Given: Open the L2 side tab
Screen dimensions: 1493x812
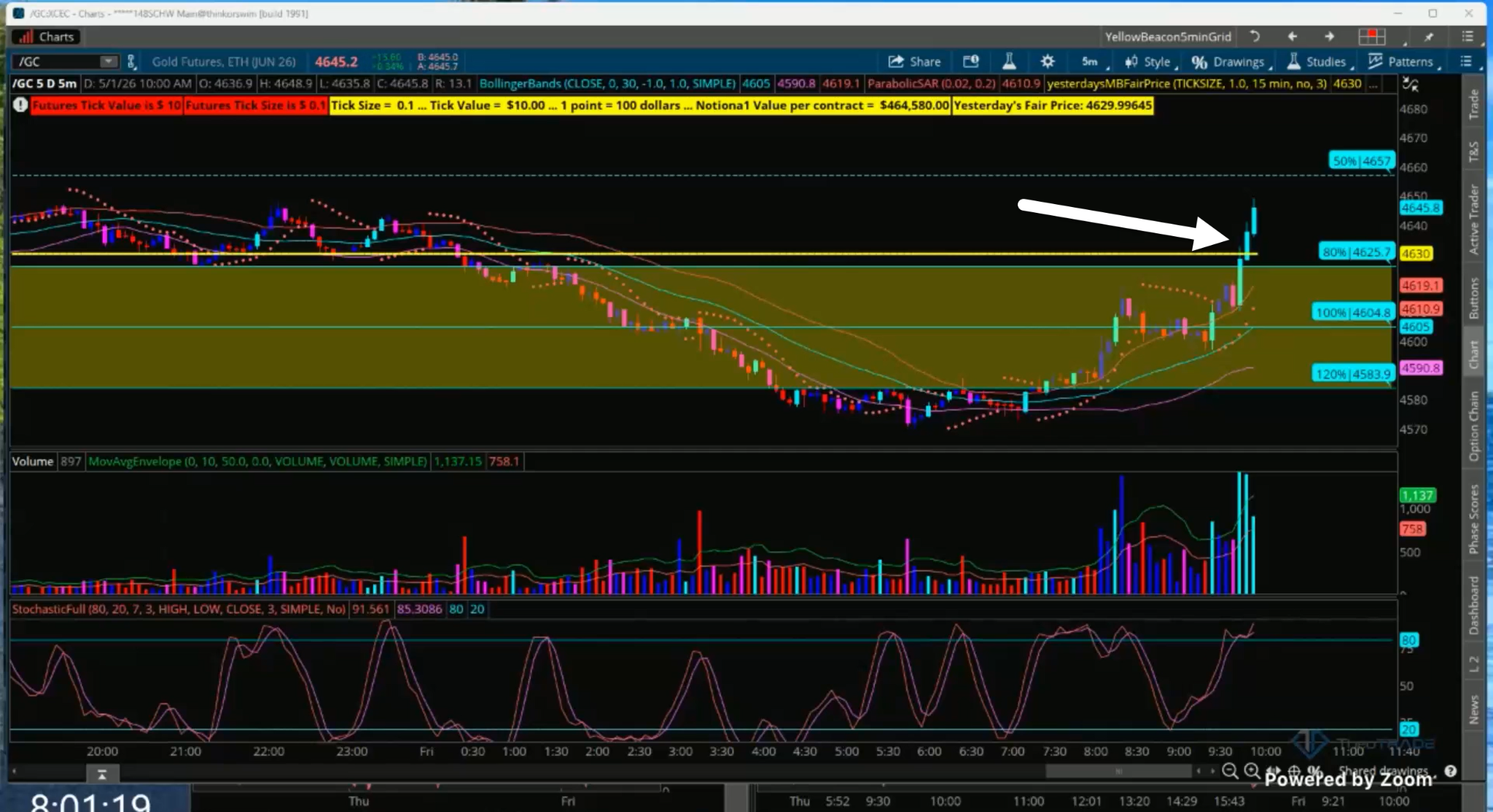Looking at the screenshot, I should click(x=1473, y=663).
